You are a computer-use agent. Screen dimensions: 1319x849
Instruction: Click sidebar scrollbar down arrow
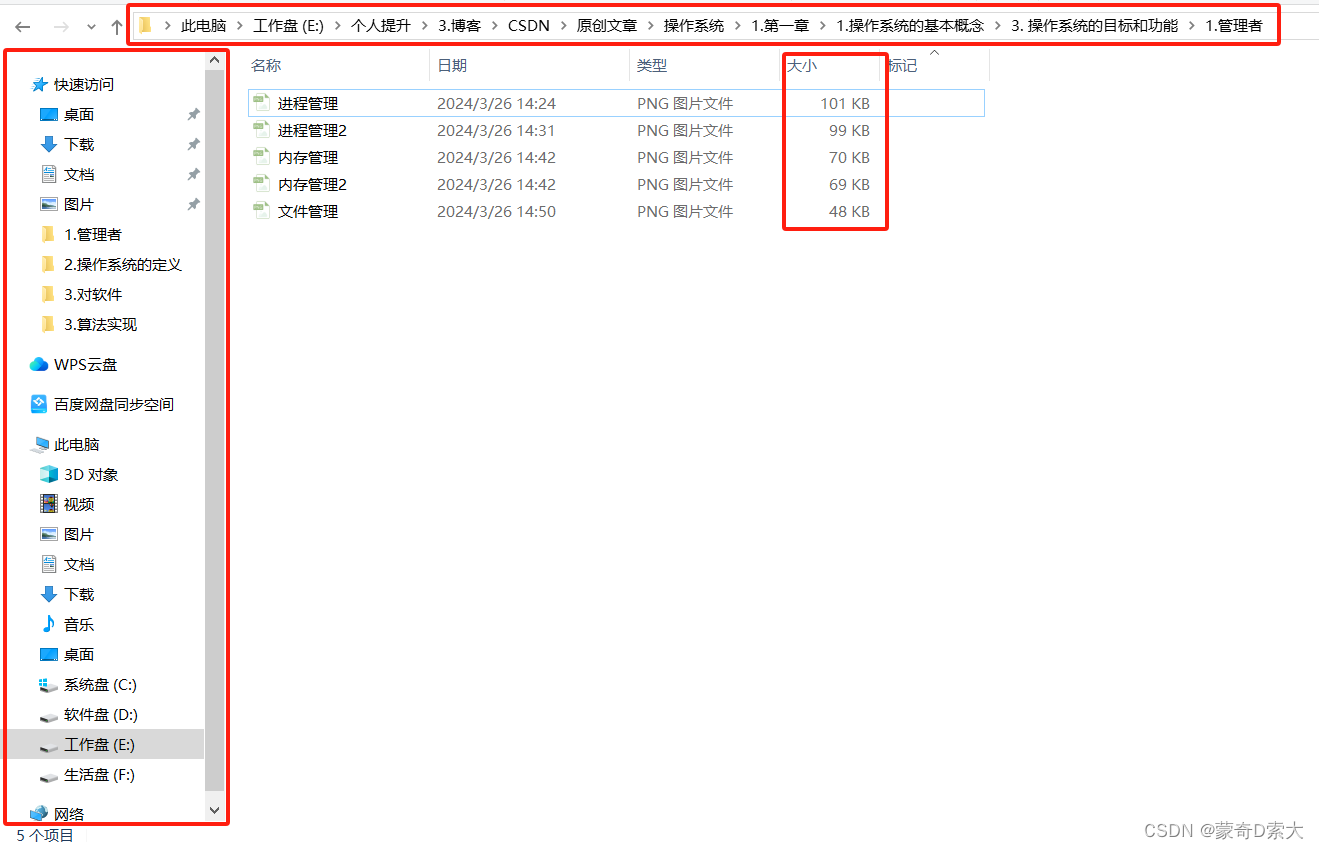point(215,809)
